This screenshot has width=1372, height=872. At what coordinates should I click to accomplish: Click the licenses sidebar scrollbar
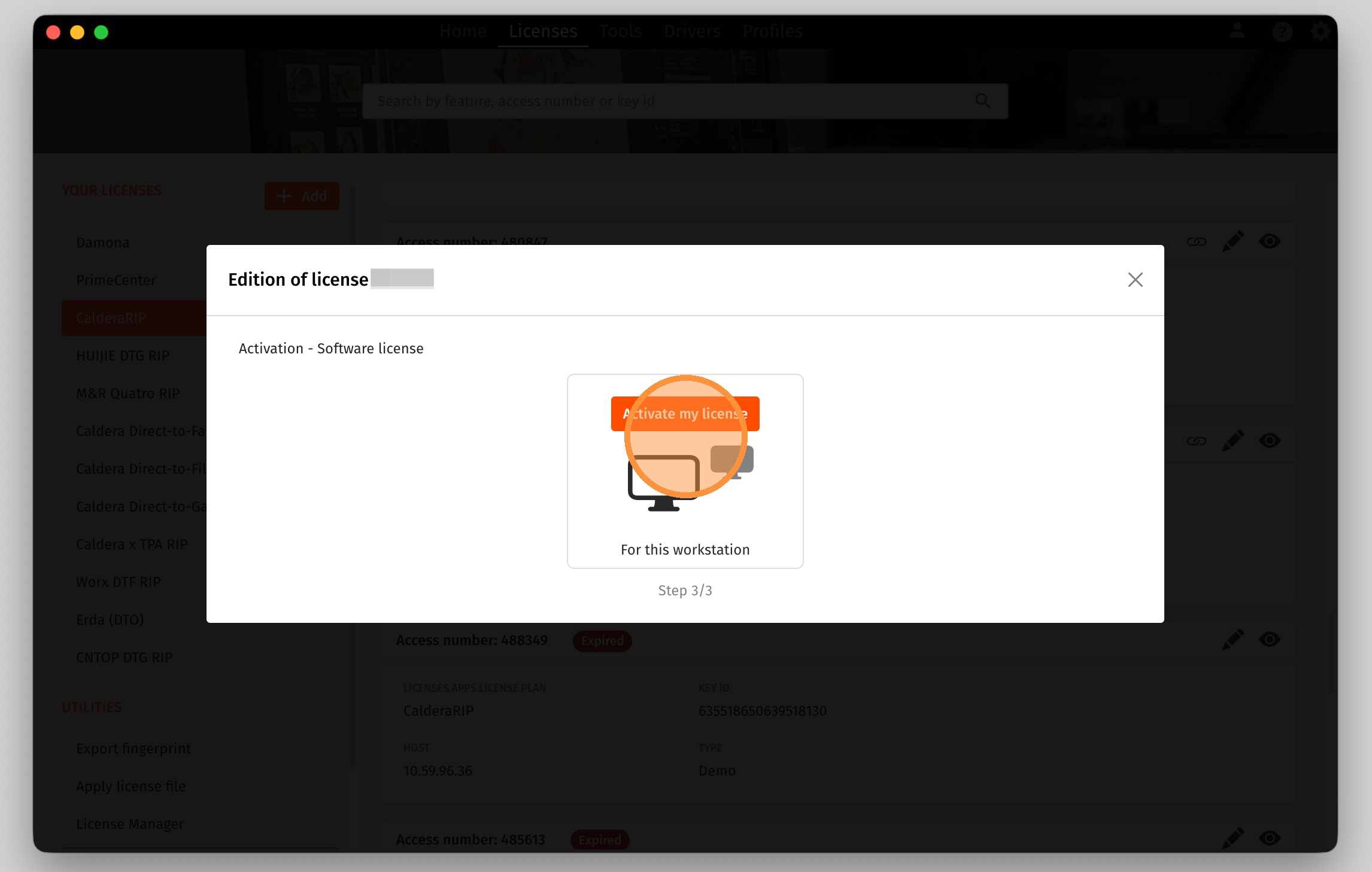coord(353,476)
